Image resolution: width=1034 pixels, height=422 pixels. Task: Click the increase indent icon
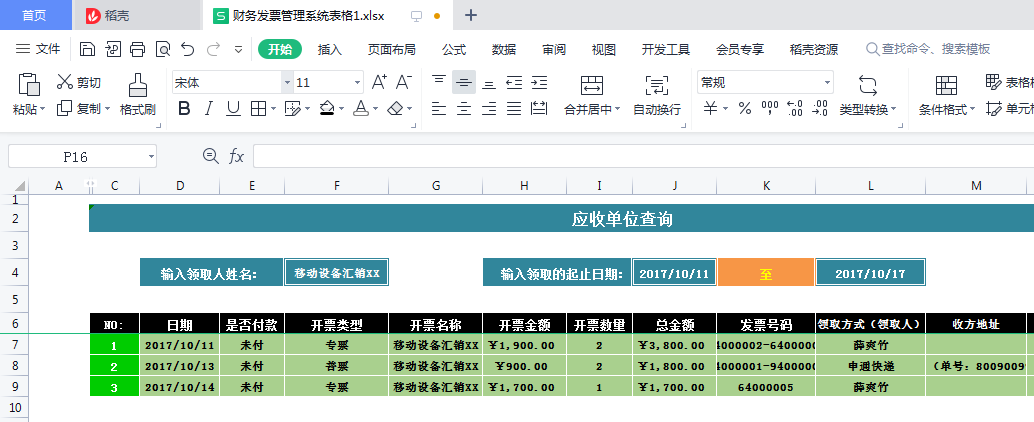click(x=539, y=82)
